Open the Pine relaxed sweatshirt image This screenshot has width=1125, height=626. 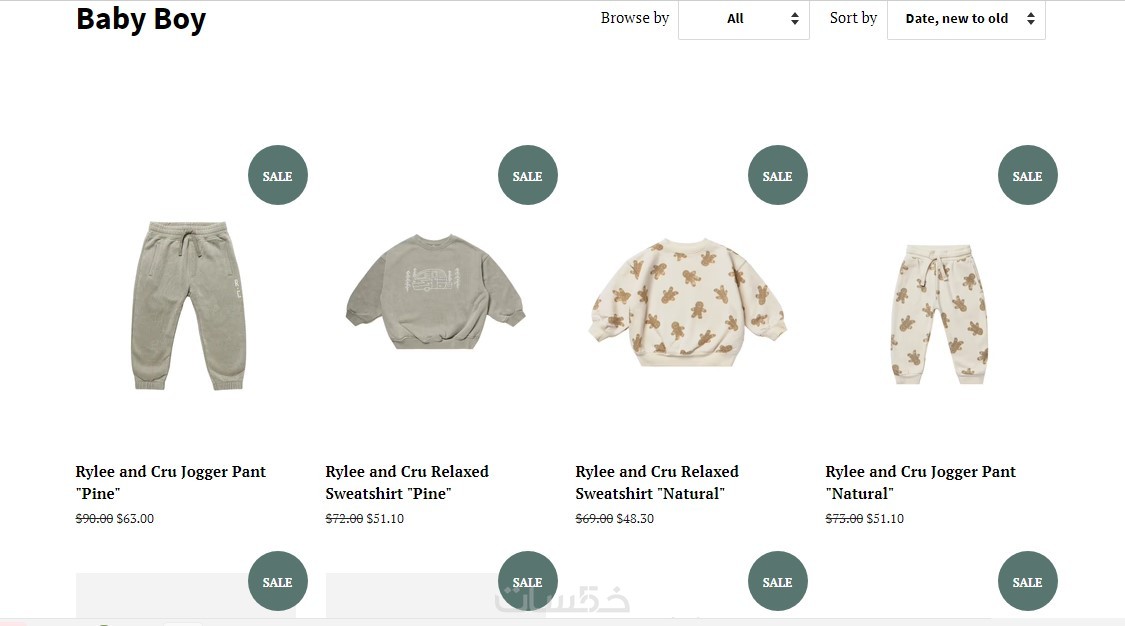[x=436, y=291]
